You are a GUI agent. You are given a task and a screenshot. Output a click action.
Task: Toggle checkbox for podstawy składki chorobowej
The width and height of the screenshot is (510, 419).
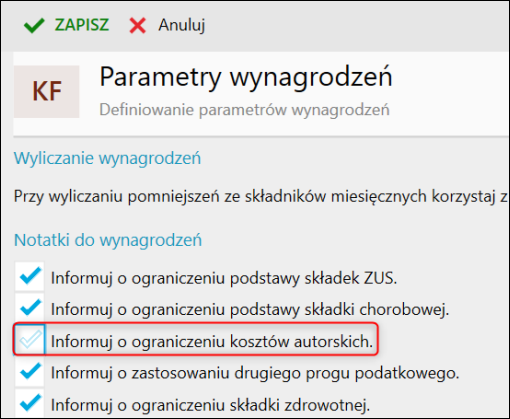click(30, 308)
